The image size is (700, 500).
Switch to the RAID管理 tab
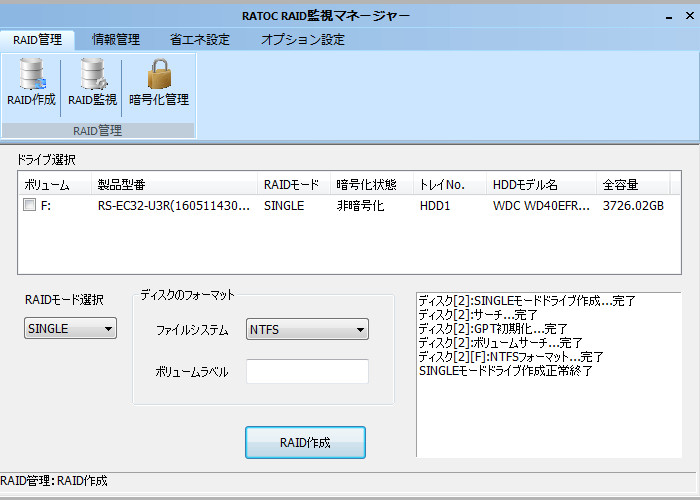pos(38,40)
